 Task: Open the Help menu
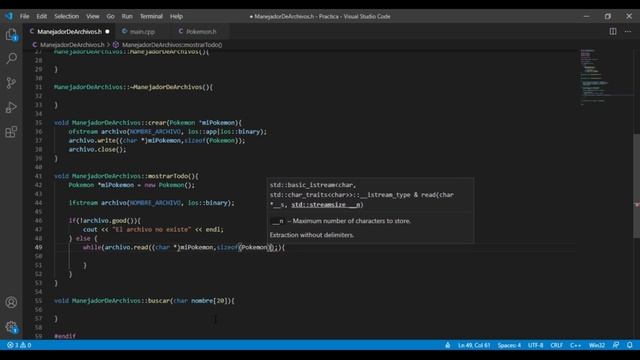(x=176, y=16)
